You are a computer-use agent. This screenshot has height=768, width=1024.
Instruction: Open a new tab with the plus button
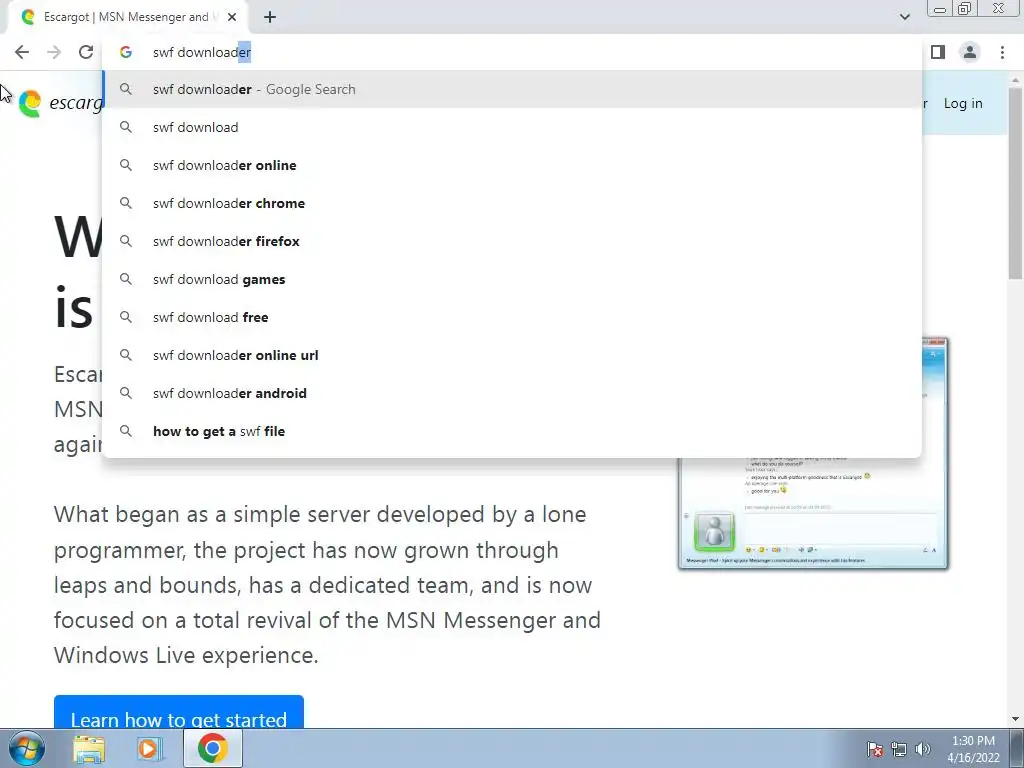[x=270, y=17]
